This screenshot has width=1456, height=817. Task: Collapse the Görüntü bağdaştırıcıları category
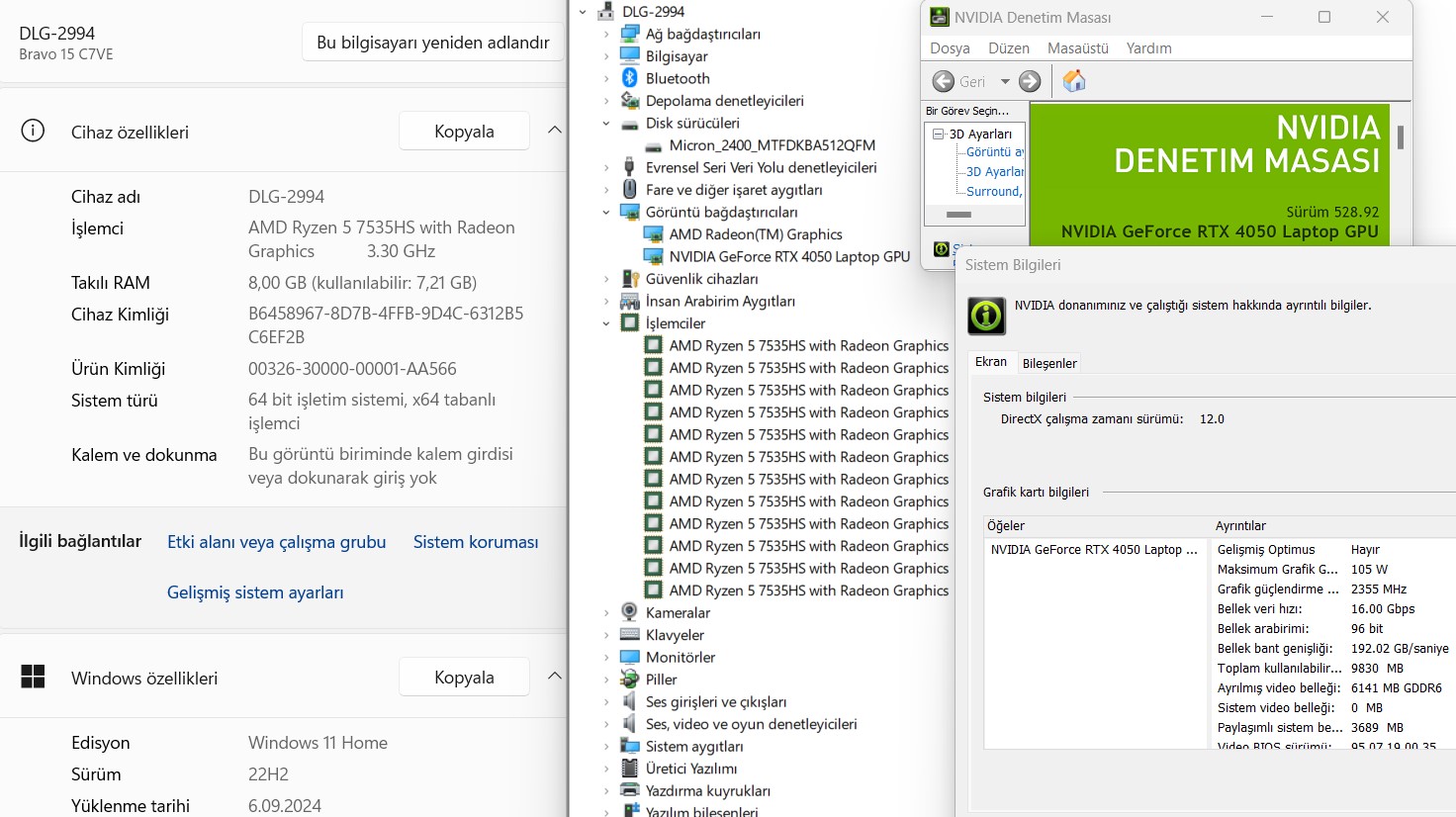click(606, 213)
